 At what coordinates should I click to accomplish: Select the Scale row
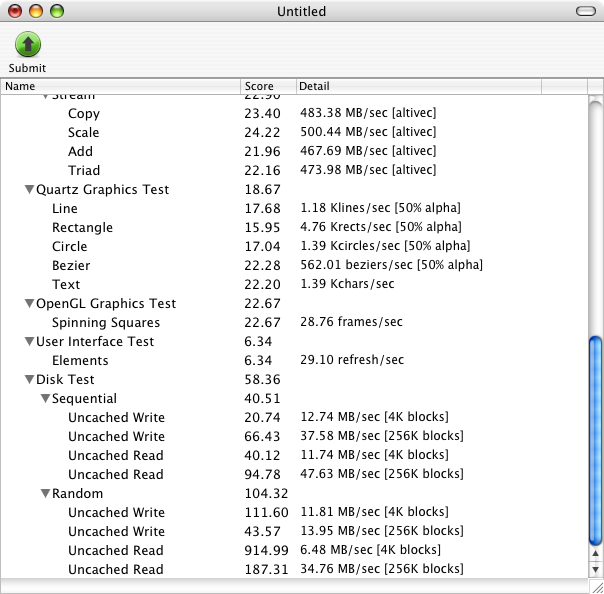294,132
